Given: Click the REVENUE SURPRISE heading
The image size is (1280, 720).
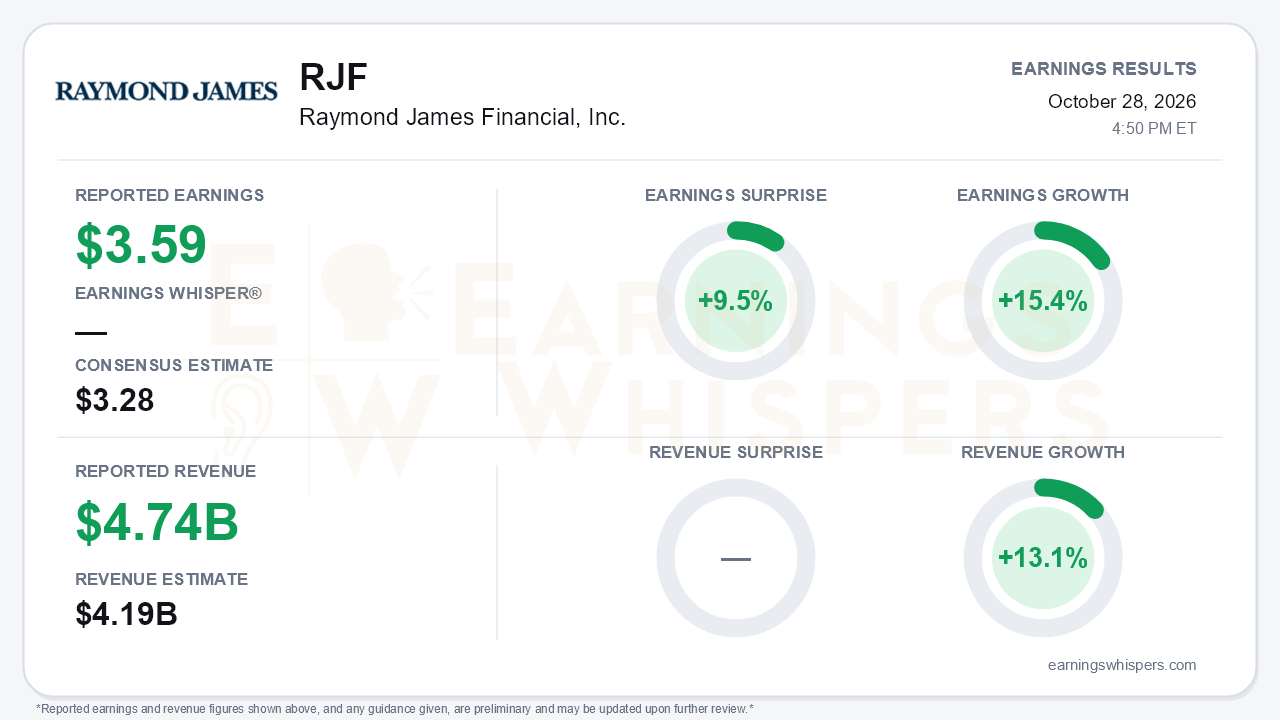Looking at the screenshot, I should [736, 453].
